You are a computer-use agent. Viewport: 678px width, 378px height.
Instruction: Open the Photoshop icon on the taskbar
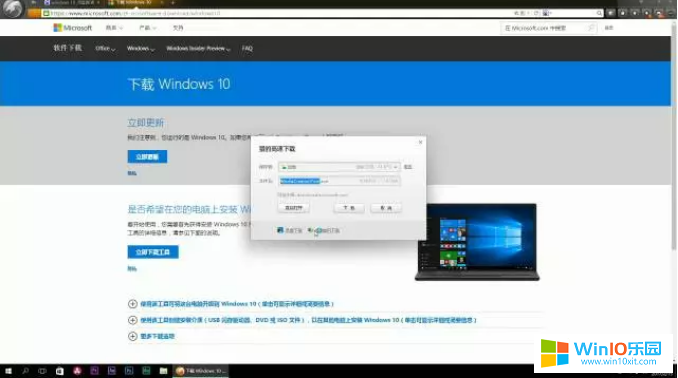[129, 371]
